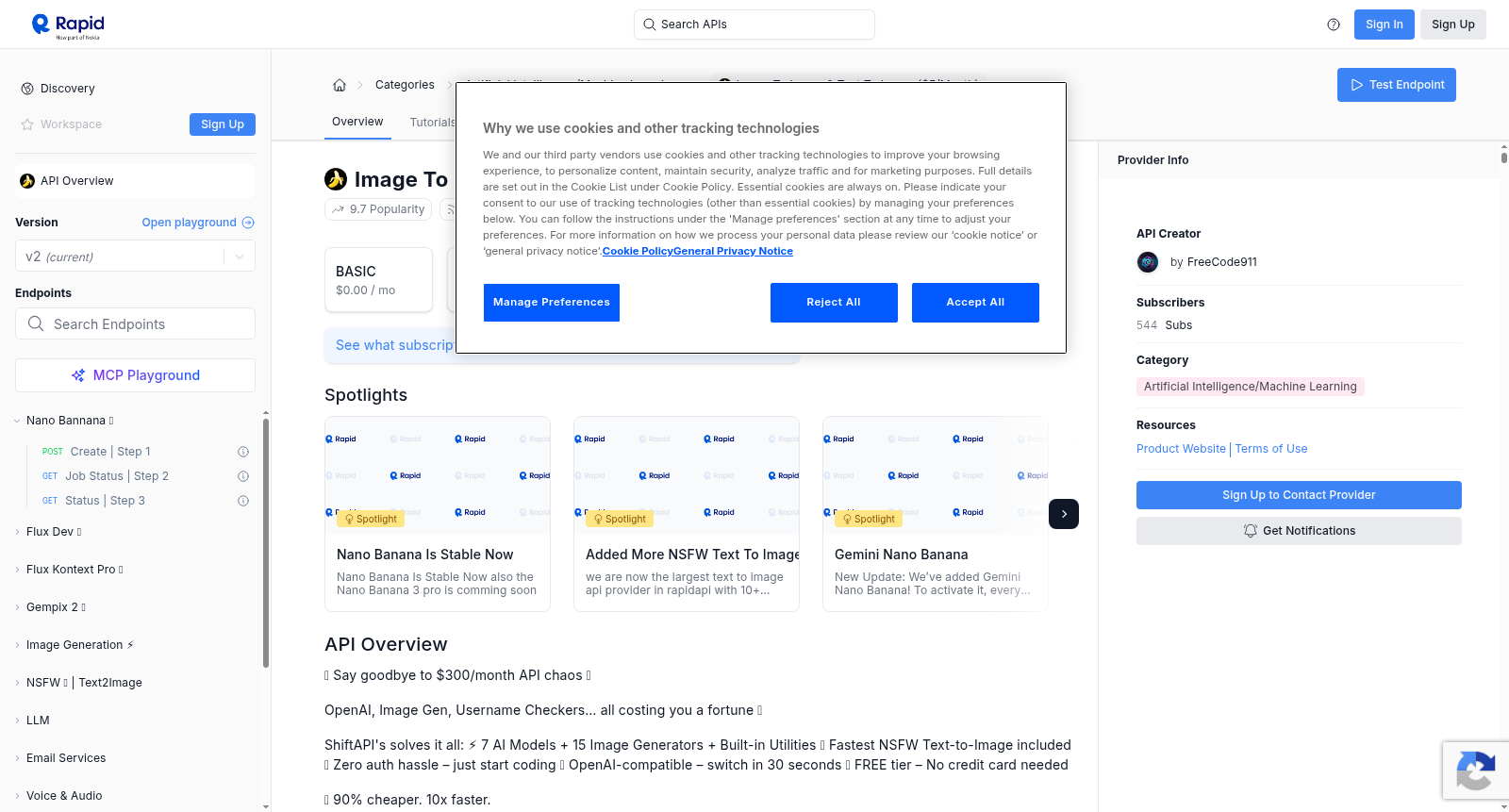Open the Cookie Policy link

[x=638, y=251]
